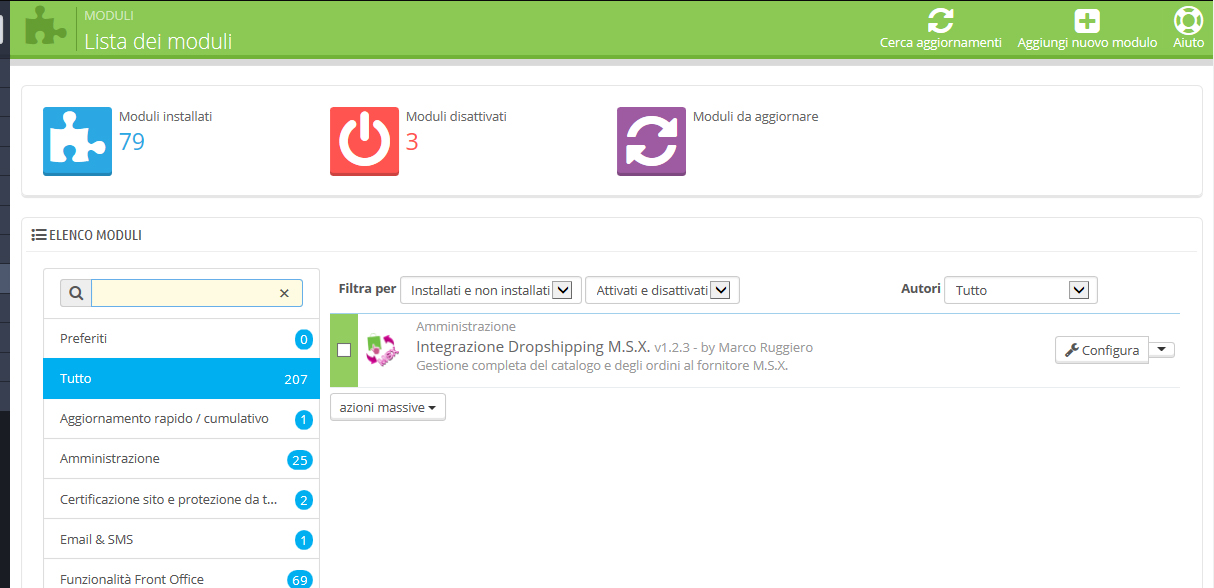Viewport: 1214px width, 588px height.
Task: Click the Lista dei moduli page title
Action: (x=158, y=41)
